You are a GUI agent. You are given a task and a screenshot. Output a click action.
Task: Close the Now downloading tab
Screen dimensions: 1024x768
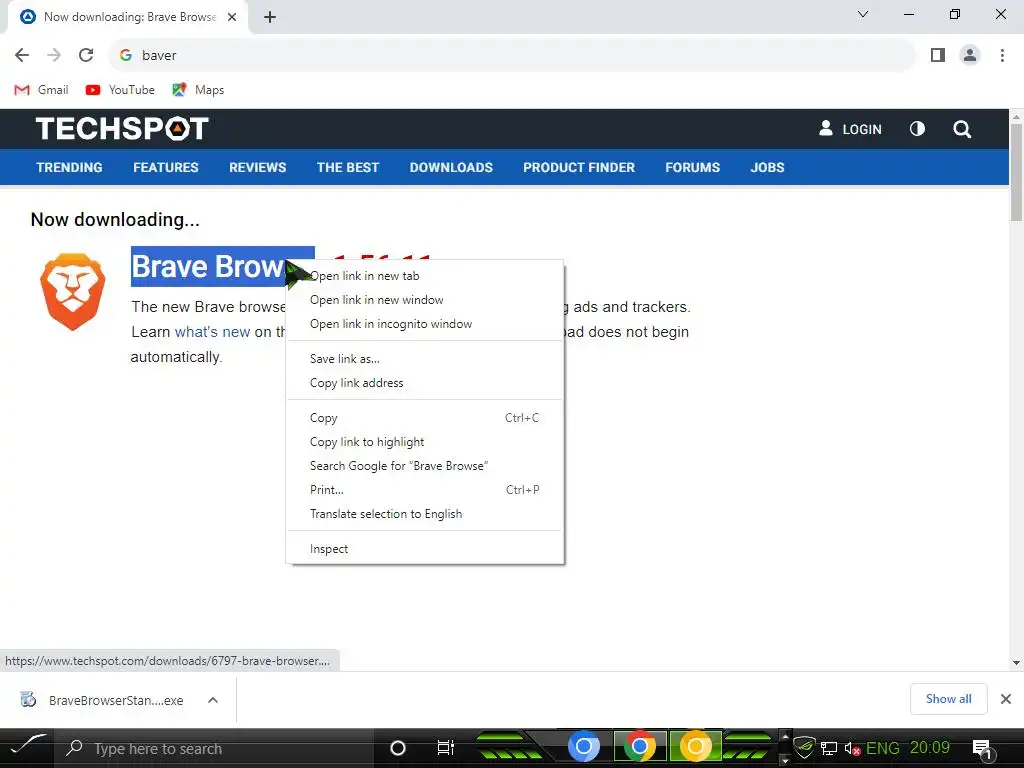click(232, 17)
